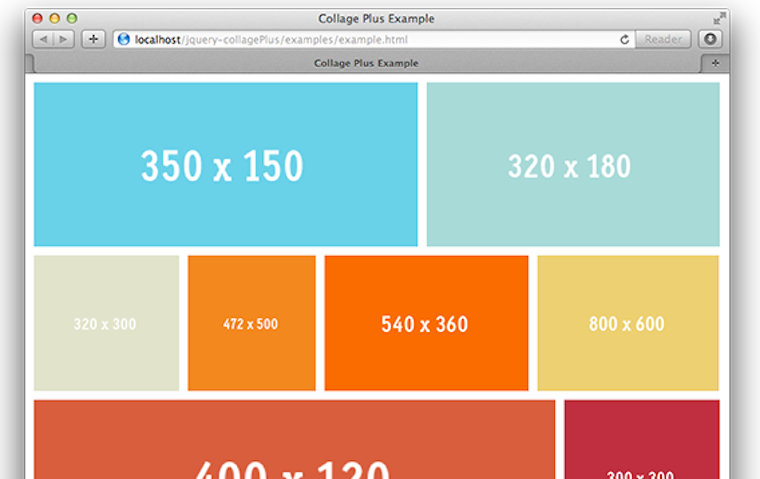Image resolution: width=760 pixels, height=479 pixels.
Task: Click the localhost address bar field
Action: click(x=373, y=39)
